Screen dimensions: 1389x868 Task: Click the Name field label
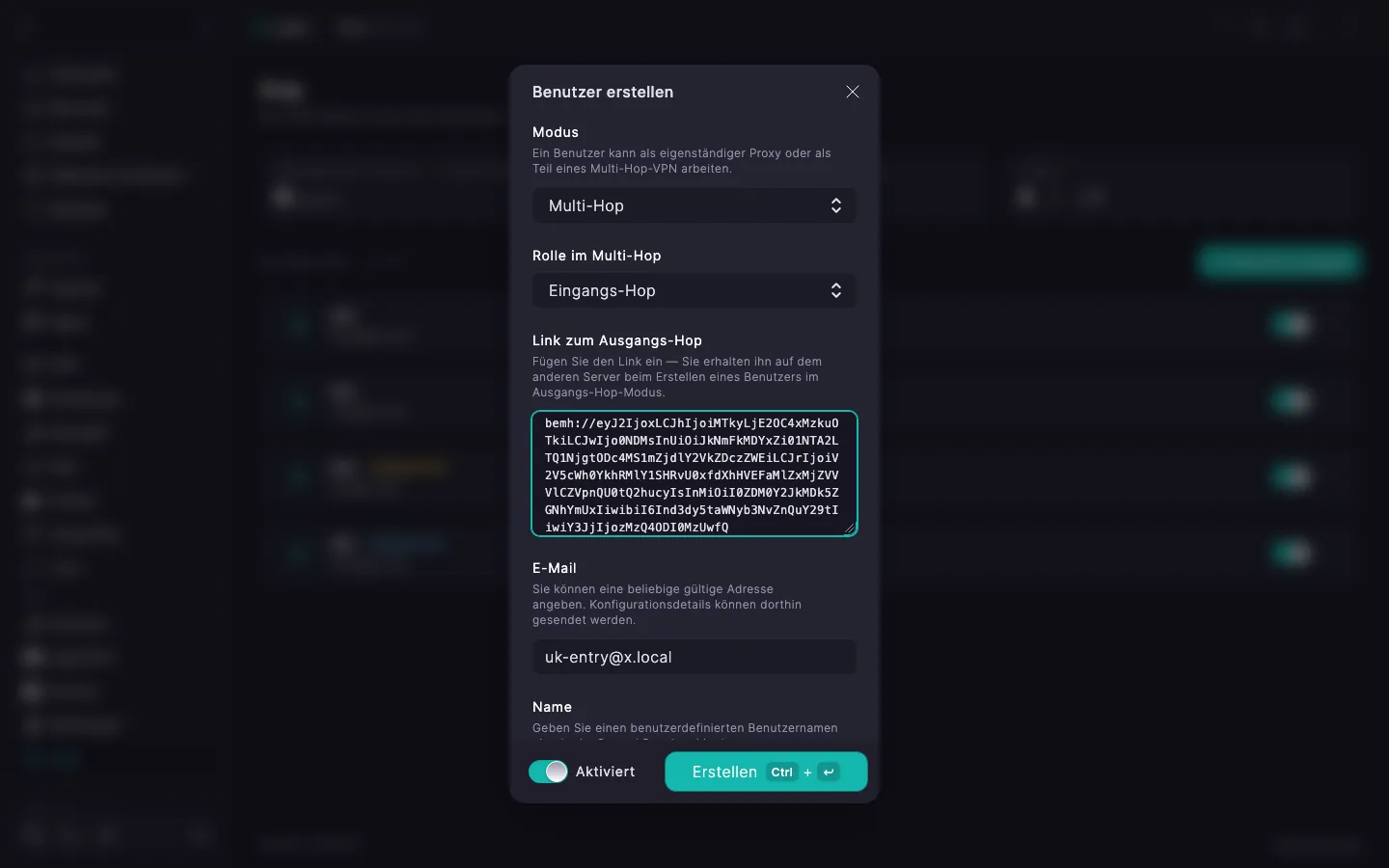pyautogui.click(x=552, y=707)
